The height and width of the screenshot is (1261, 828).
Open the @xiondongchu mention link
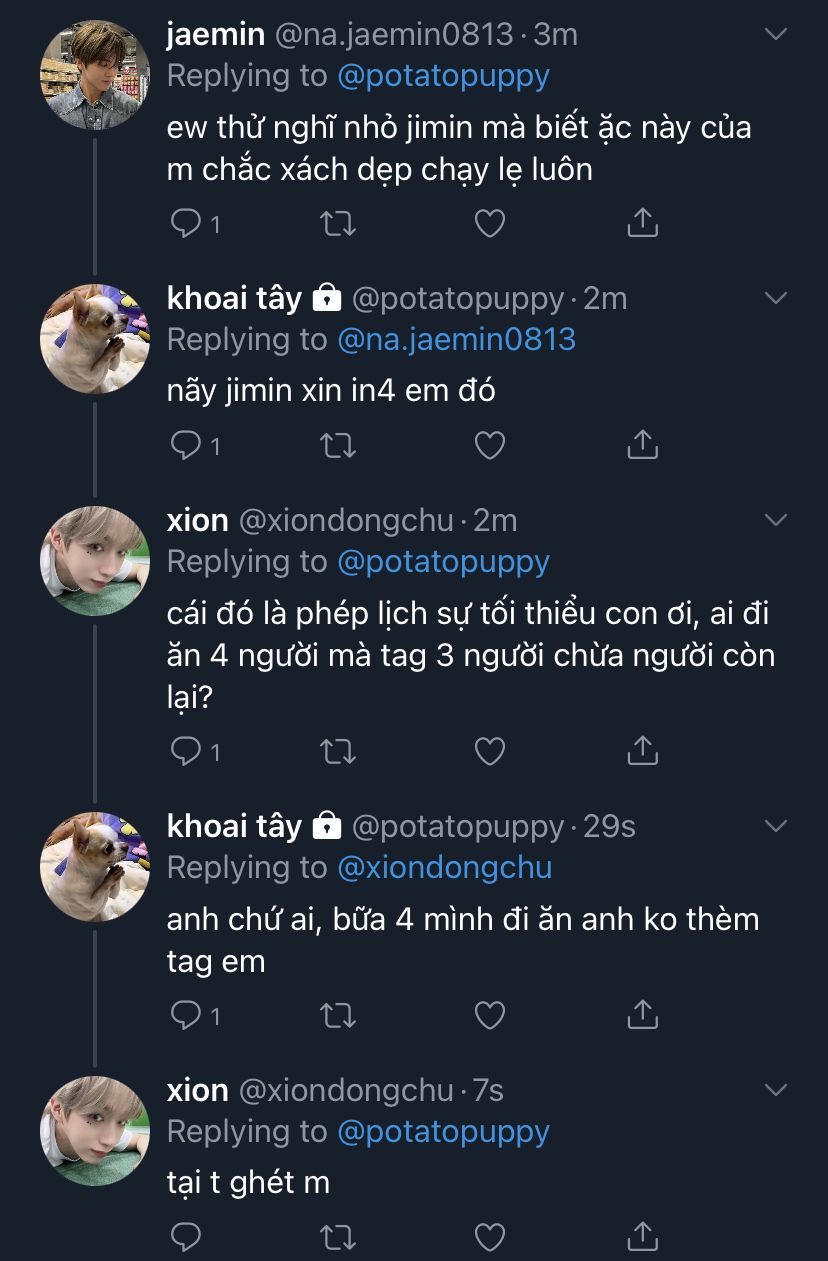[x=445, y=868]
